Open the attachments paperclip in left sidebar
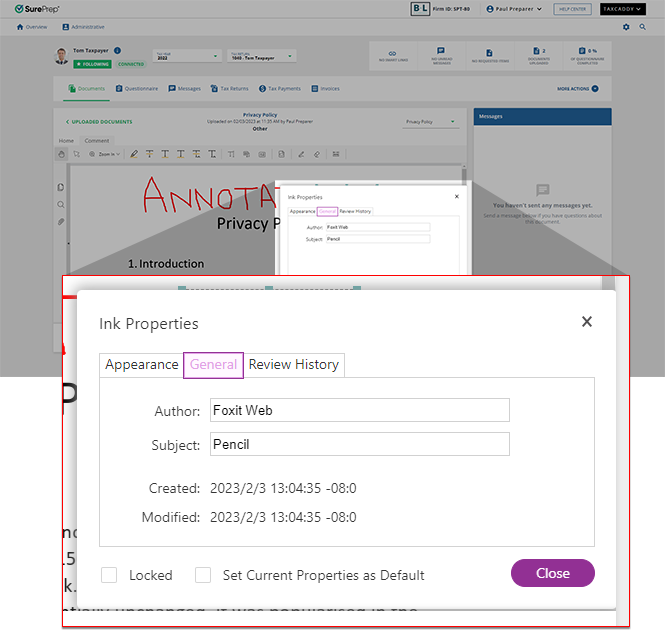This screenshot has height=634, width=665. coord(61,222)
